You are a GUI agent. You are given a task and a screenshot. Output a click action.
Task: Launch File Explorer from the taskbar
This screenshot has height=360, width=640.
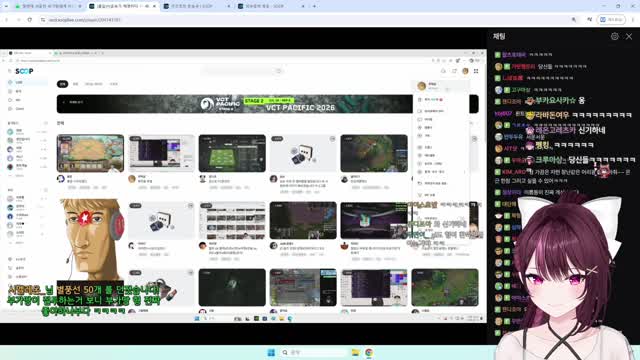pyautogui.click(x=355, y=352)
